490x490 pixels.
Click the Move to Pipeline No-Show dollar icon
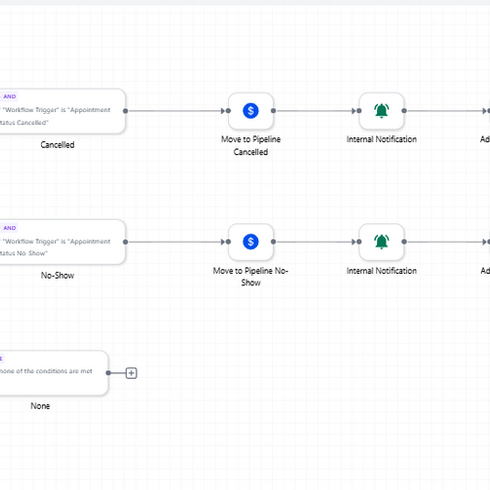coord(251,242)
